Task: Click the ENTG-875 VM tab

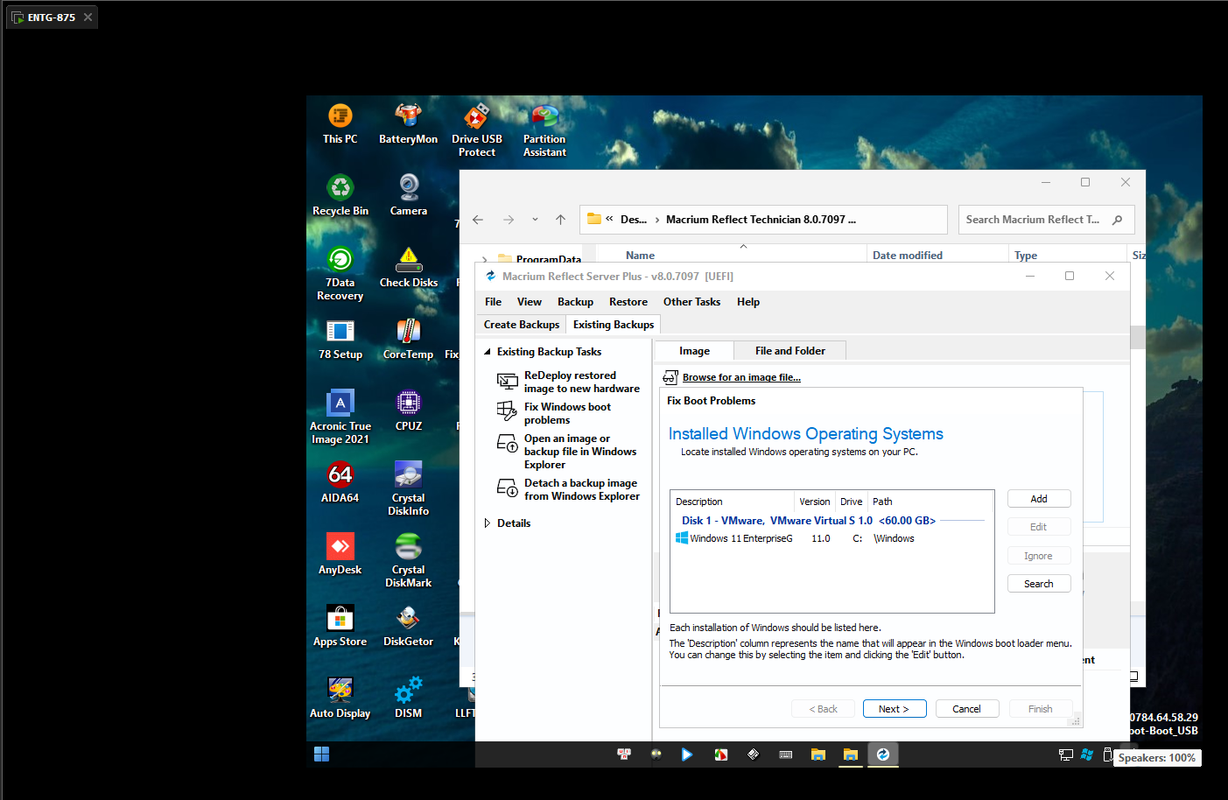Action: click(52, 17)
